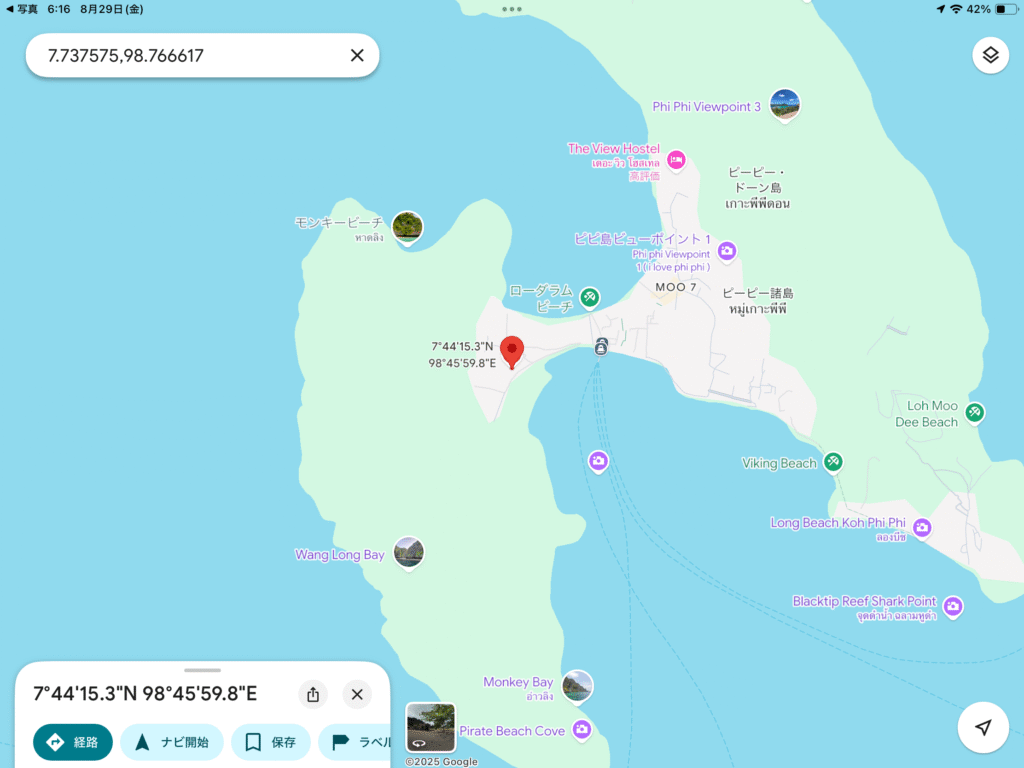Viewport: 1024px width, 768px height.
Task: Tap the Viking Beach text label
Action: (779, 463)
